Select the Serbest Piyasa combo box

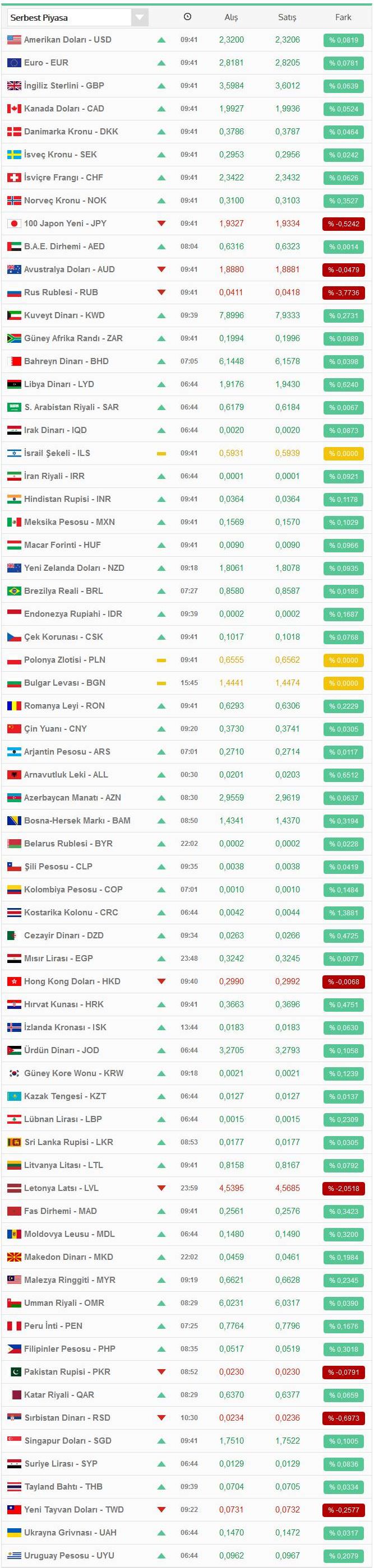tap(77, 17)
